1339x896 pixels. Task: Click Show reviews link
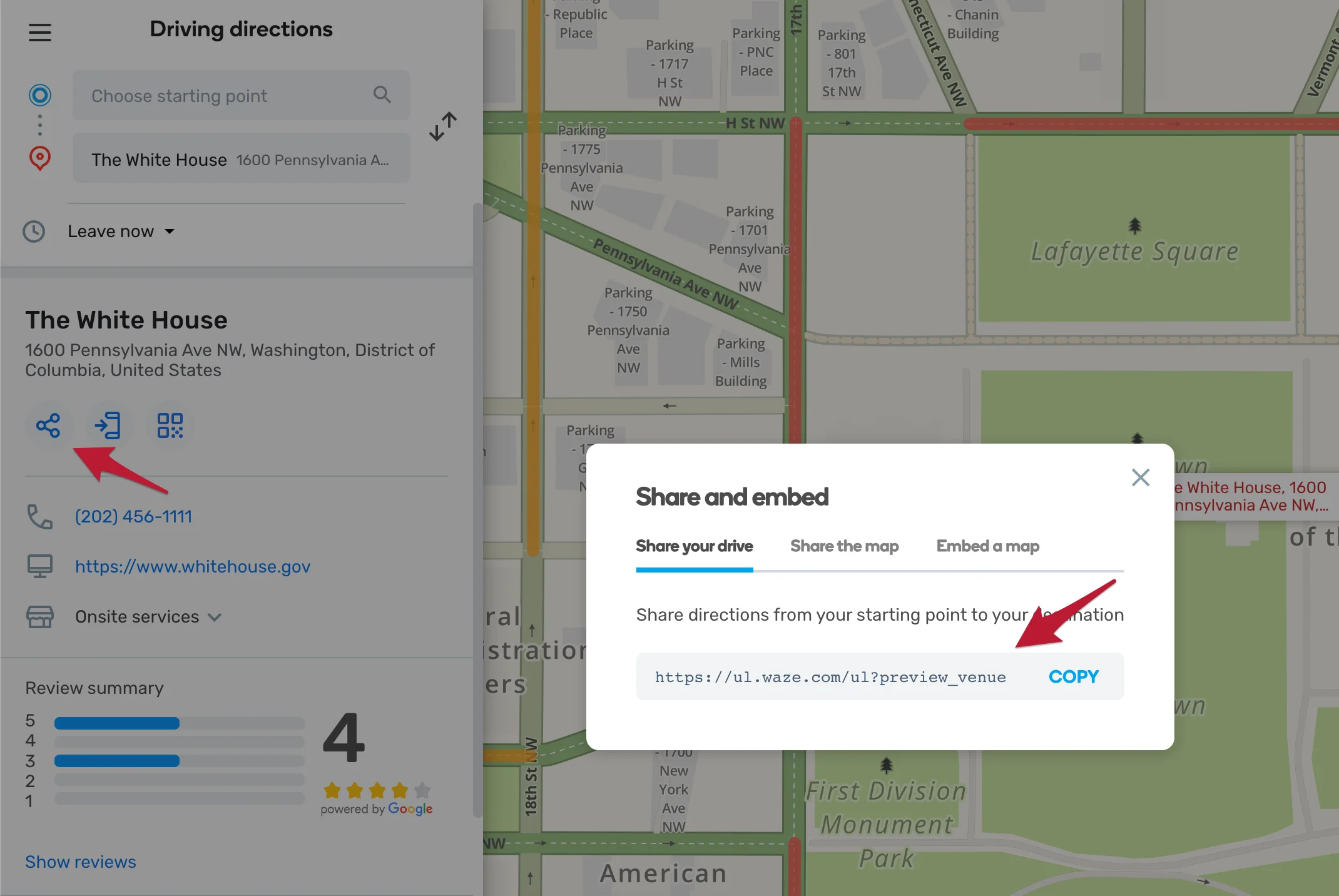(x=81, y=862)
